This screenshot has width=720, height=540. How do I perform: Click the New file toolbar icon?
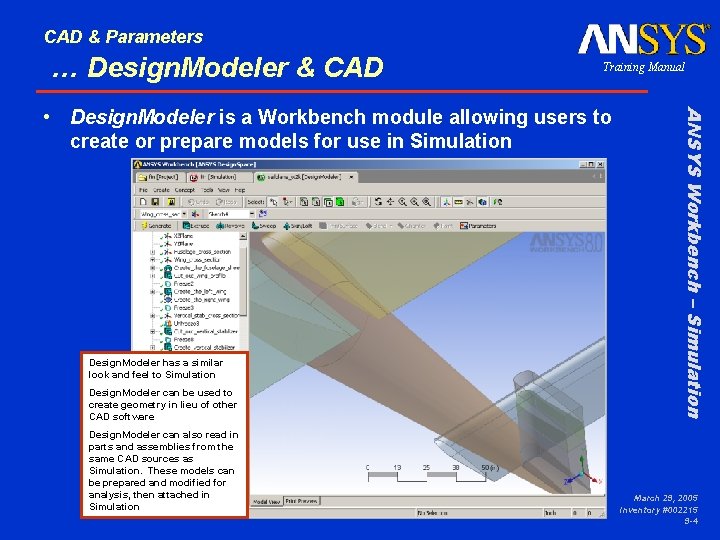pyautogui.click(x=143, y=202)
